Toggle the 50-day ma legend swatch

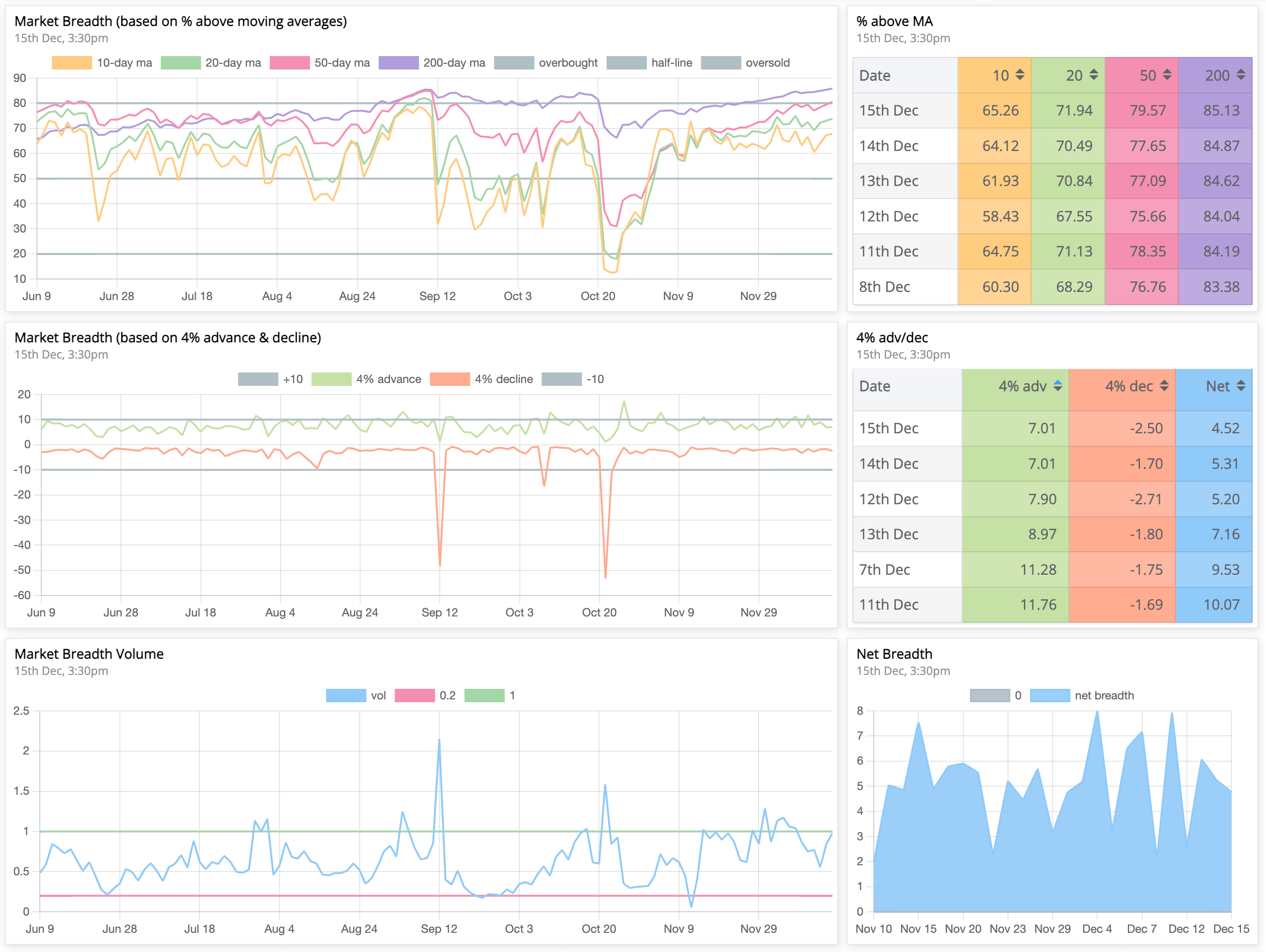[290, 63]
